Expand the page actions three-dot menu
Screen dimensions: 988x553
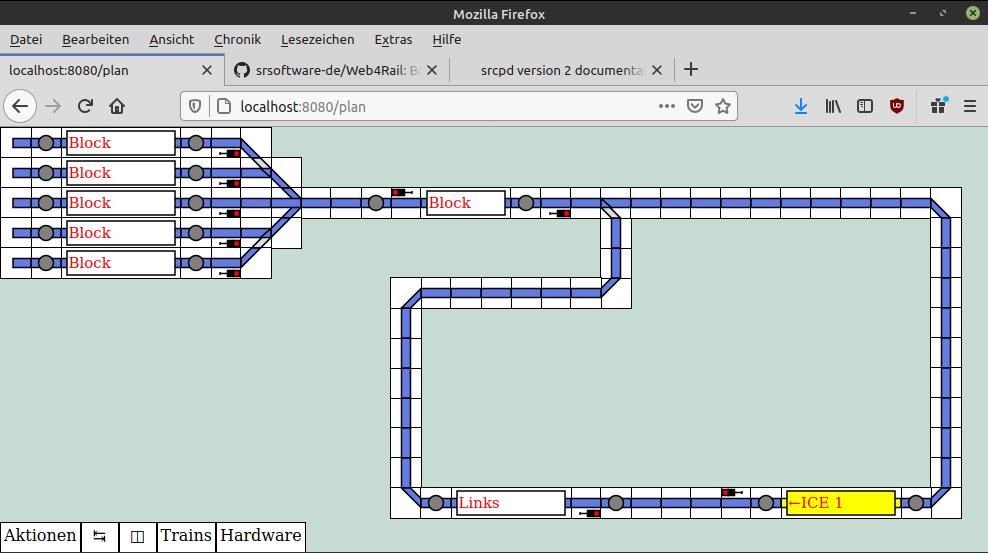click(667, 106)
